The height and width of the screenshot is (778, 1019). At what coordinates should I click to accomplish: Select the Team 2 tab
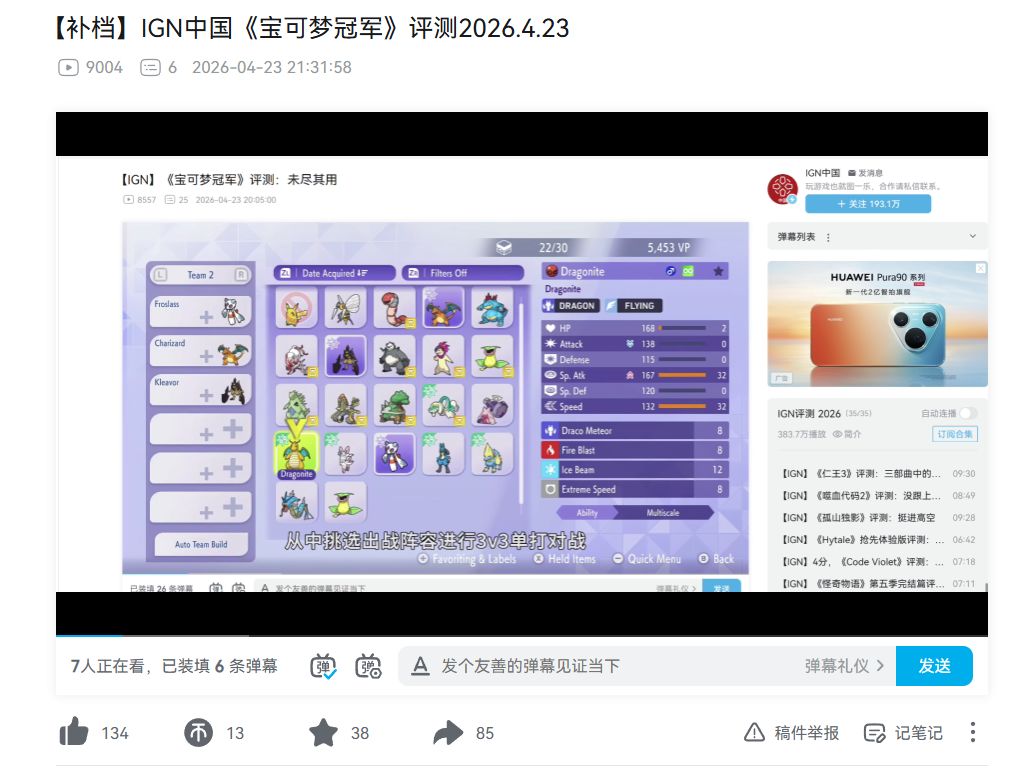pos(200,275)
